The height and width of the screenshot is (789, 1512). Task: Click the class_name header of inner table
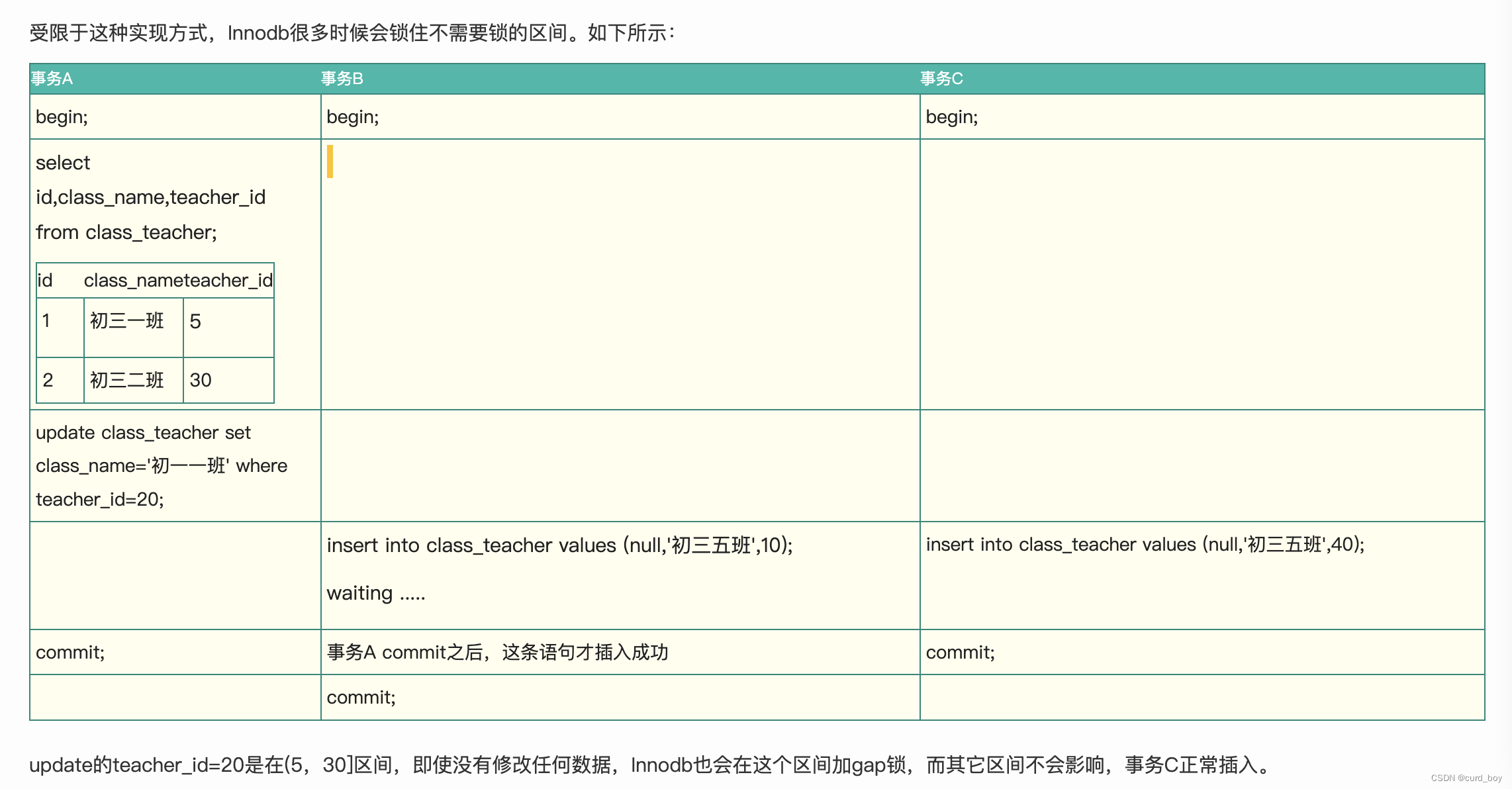(x=134, y=281)
